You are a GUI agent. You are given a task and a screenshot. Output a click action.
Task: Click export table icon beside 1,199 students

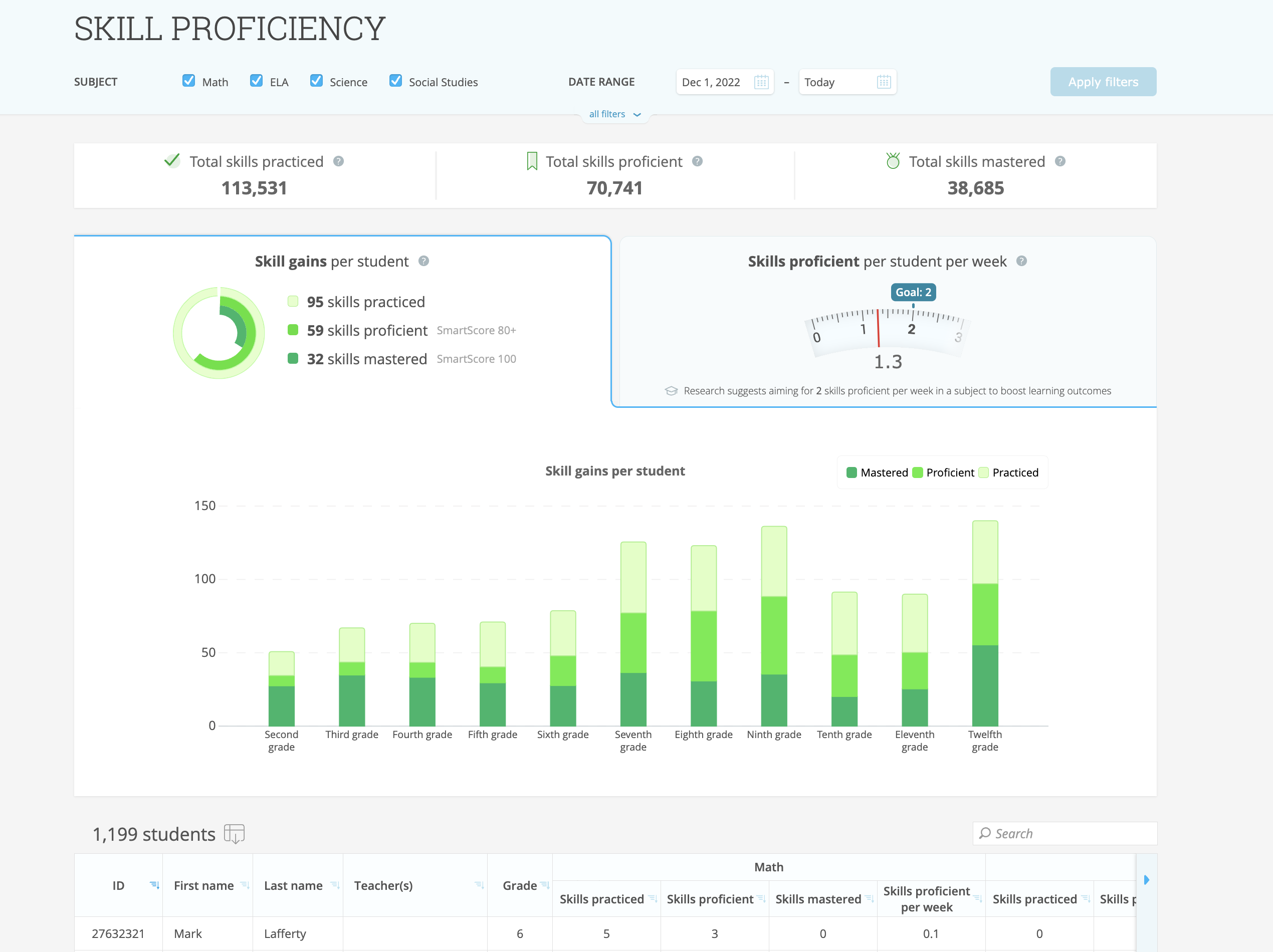234,834
